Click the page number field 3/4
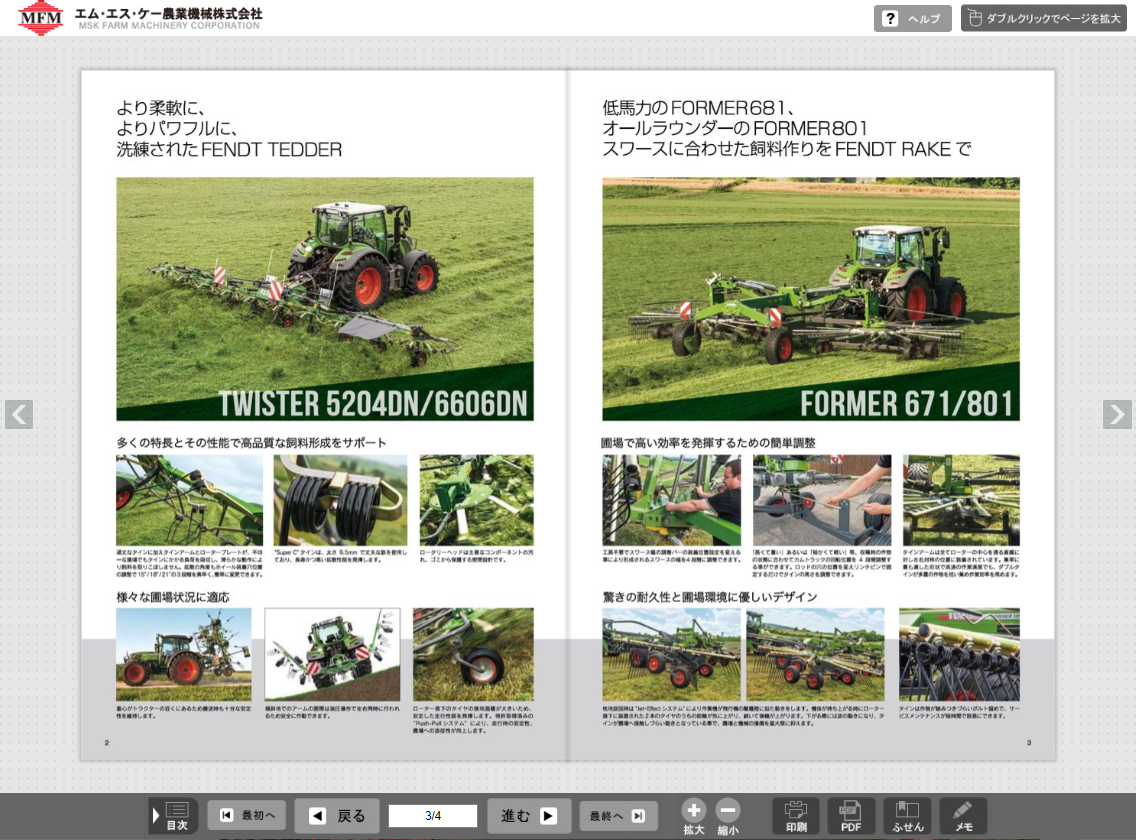This screenshot has height=840, width=1136. pyautogui.click(x=433, y=815)
